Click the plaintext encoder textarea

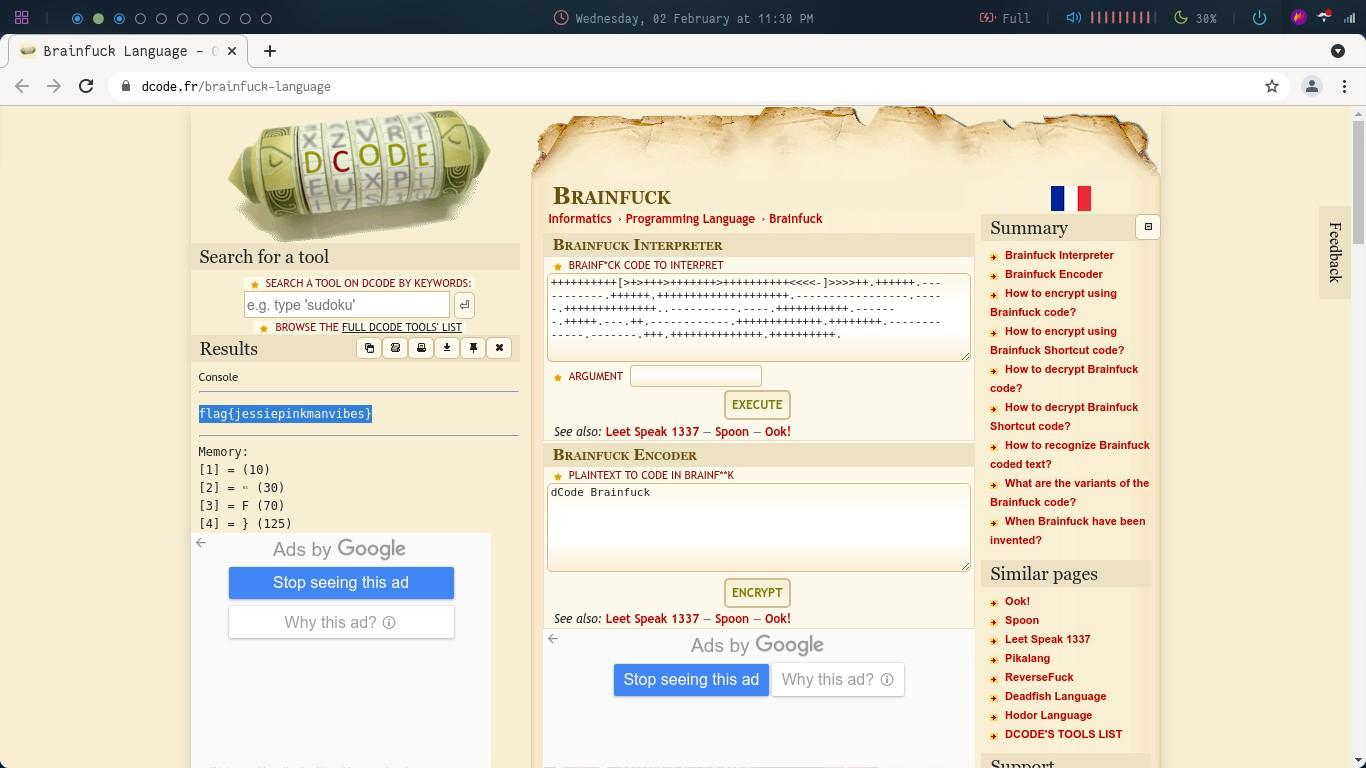click(x=759, y=528)
